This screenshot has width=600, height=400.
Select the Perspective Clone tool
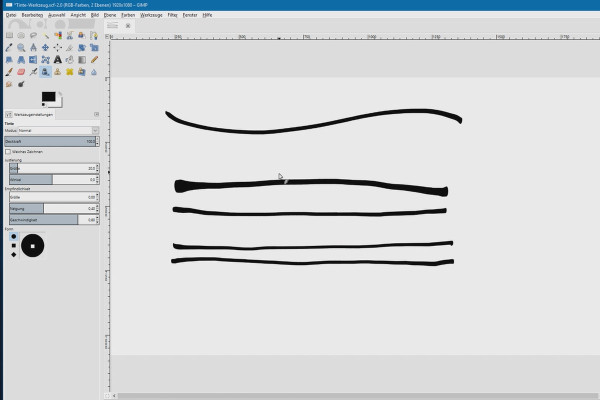[x=82, y=72]
